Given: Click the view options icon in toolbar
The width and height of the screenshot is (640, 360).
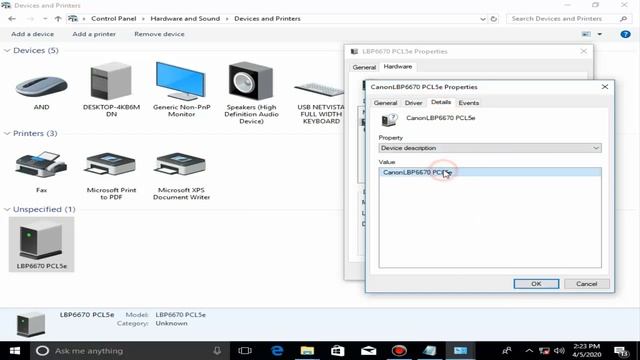Looking at the screenshot, I should point(586,34).
